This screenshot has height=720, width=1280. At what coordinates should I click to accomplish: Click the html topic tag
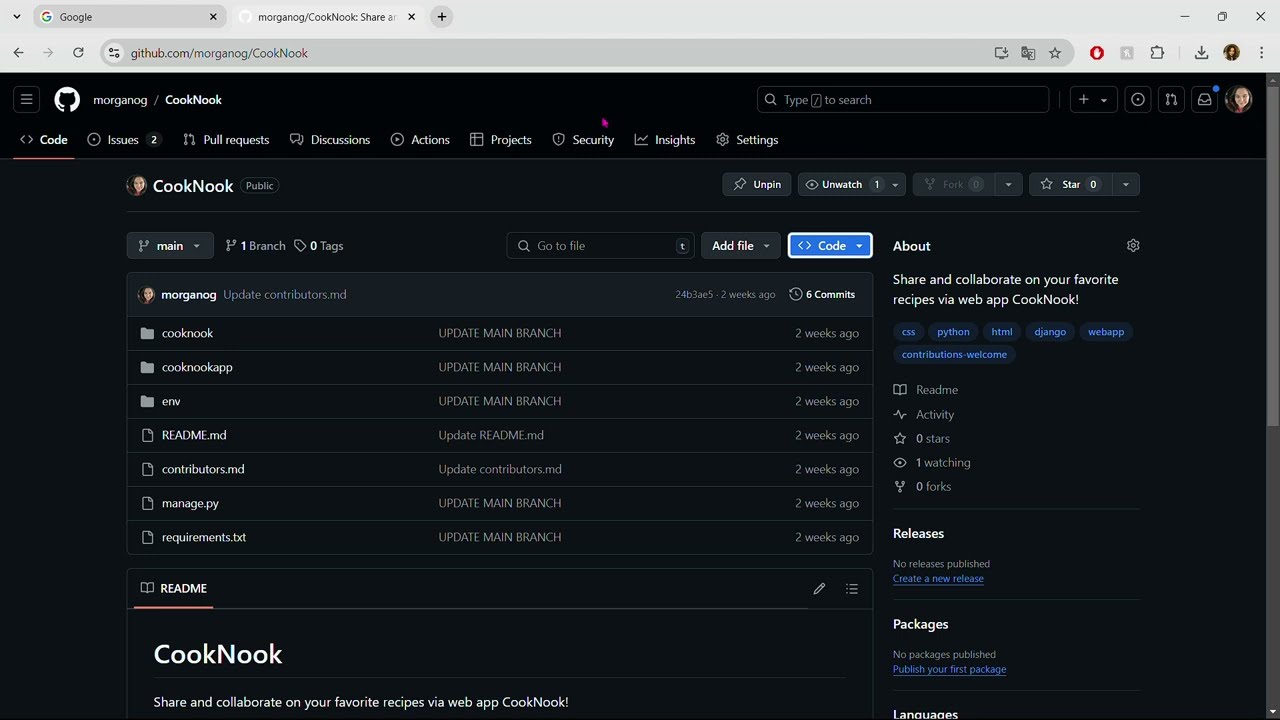tap(1002, 332)
